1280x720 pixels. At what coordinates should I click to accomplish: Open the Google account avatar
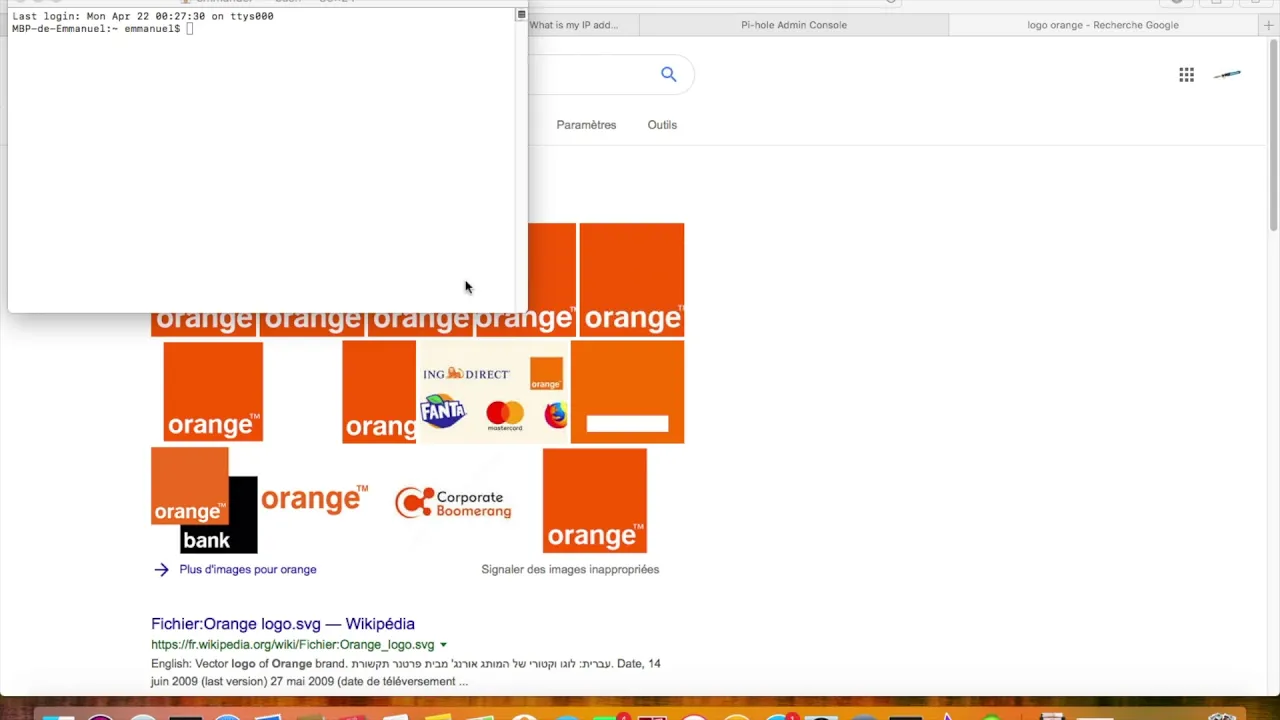1228,74
